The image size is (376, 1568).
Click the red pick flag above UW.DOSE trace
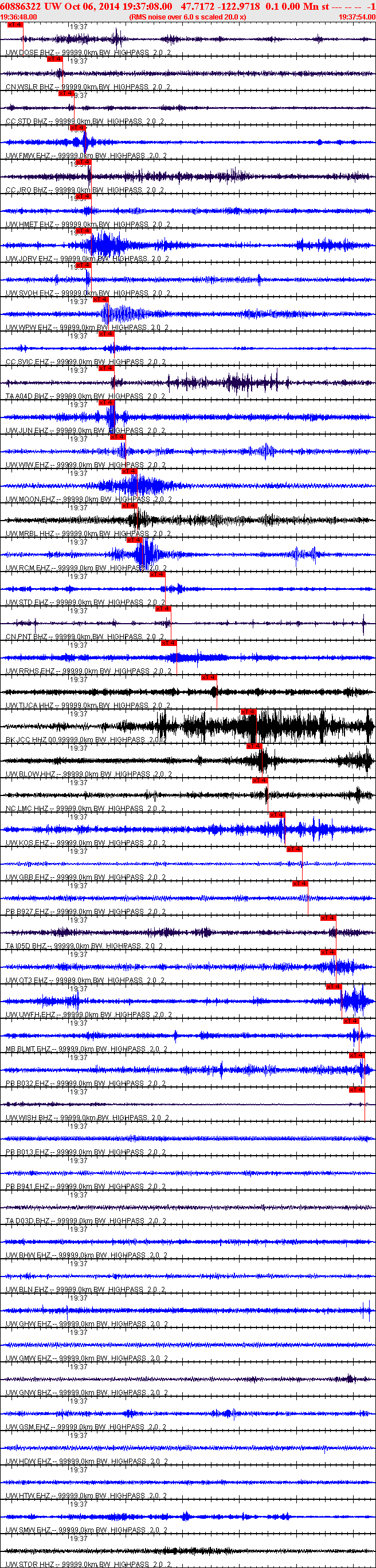tap(15, 25)
